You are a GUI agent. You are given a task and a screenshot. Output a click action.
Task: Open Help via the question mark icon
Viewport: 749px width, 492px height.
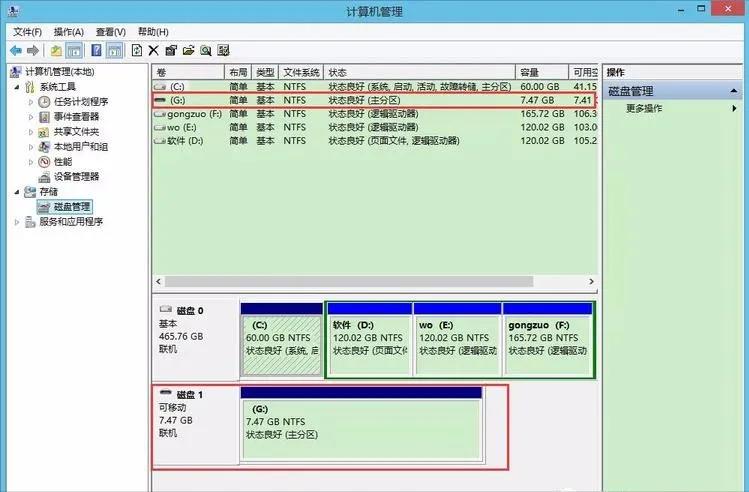(x=96, y=50)
